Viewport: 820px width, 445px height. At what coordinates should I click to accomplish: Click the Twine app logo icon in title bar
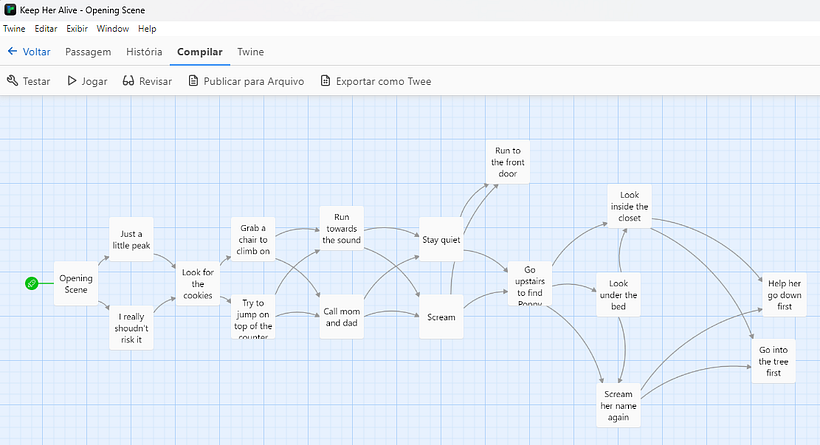pyautogui.click(x=10, y=10)
